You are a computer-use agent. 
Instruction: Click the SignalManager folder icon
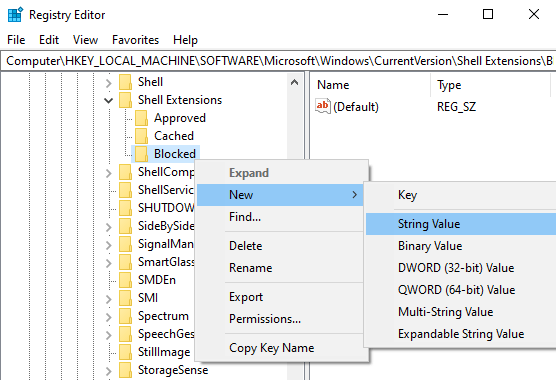[x=125, y=244]
